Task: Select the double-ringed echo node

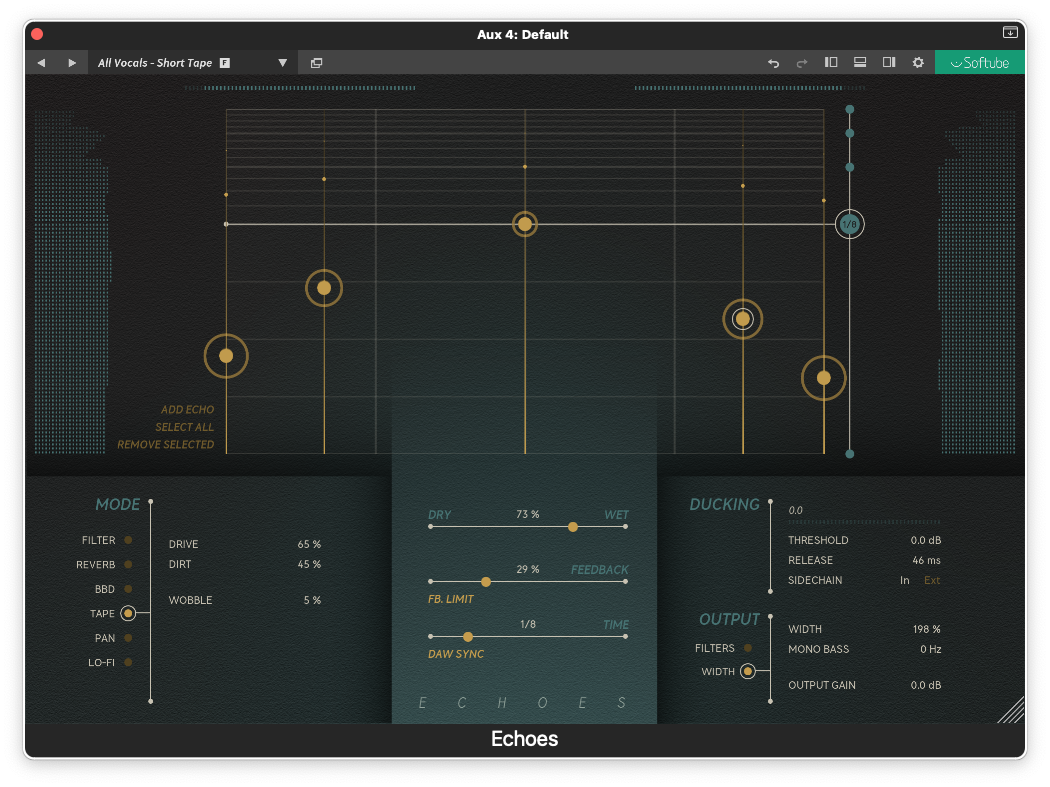Action: pyautogui.click(x=743, y=319)
